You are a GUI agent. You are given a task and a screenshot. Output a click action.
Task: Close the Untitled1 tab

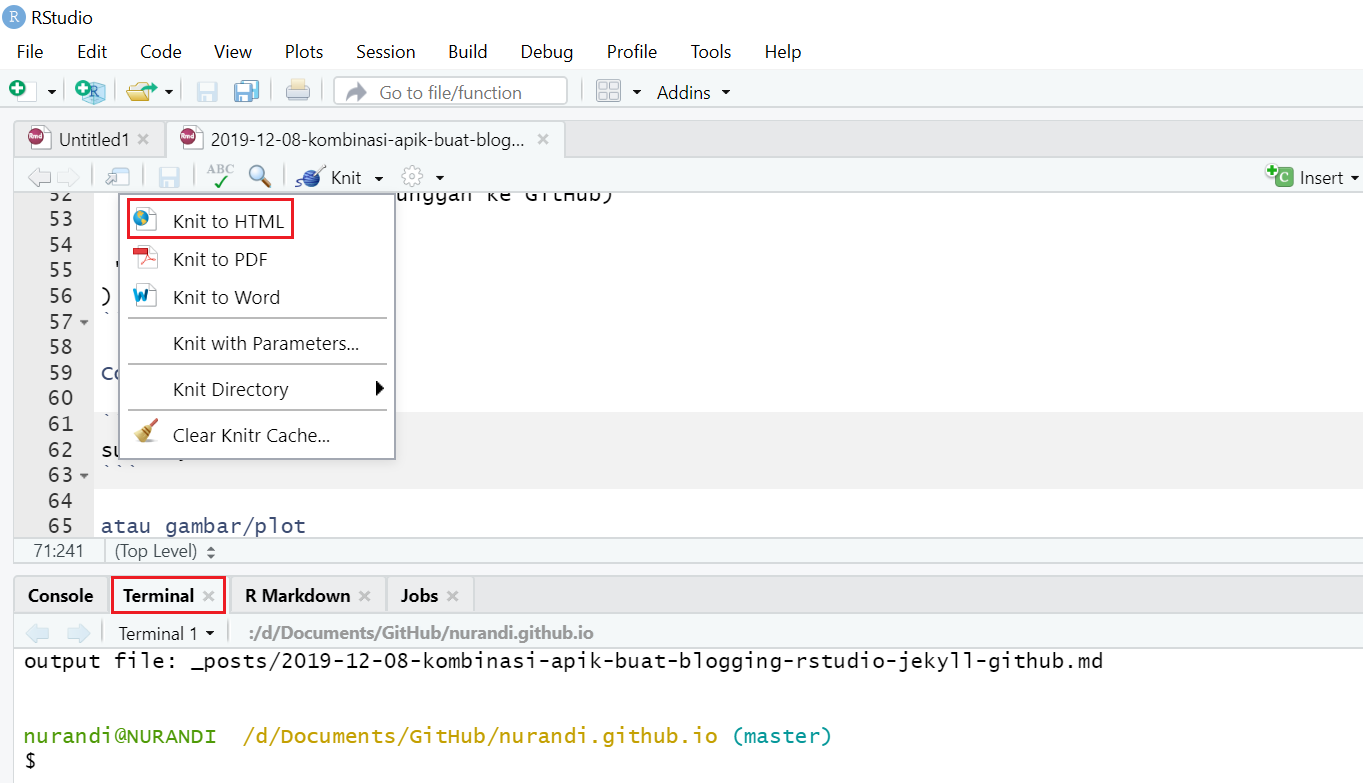tap(143, 139)
